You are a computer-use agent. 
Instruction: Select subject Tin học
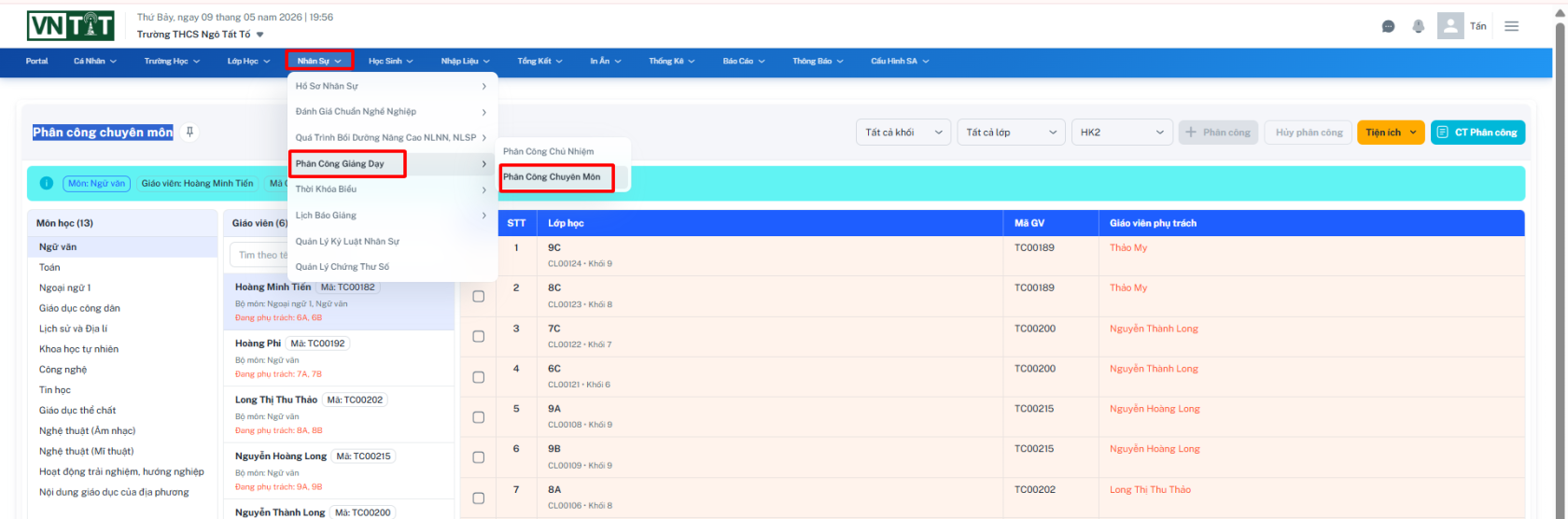tap(122, 390)
